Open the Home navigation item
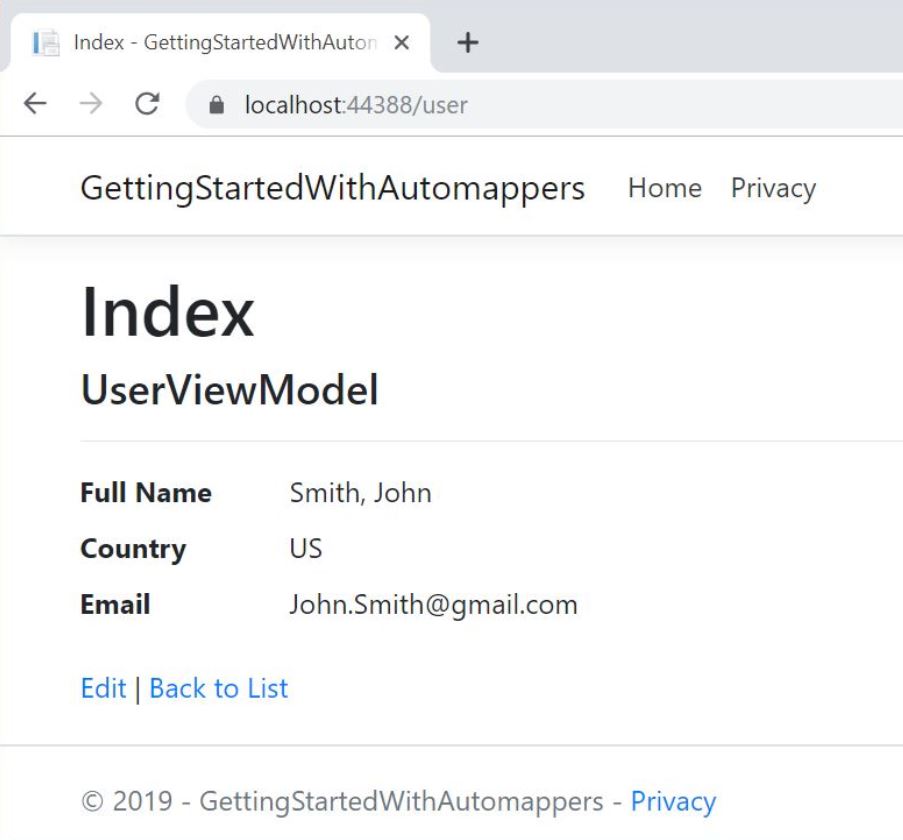The image size is (903, 840). tap(665, 188)
